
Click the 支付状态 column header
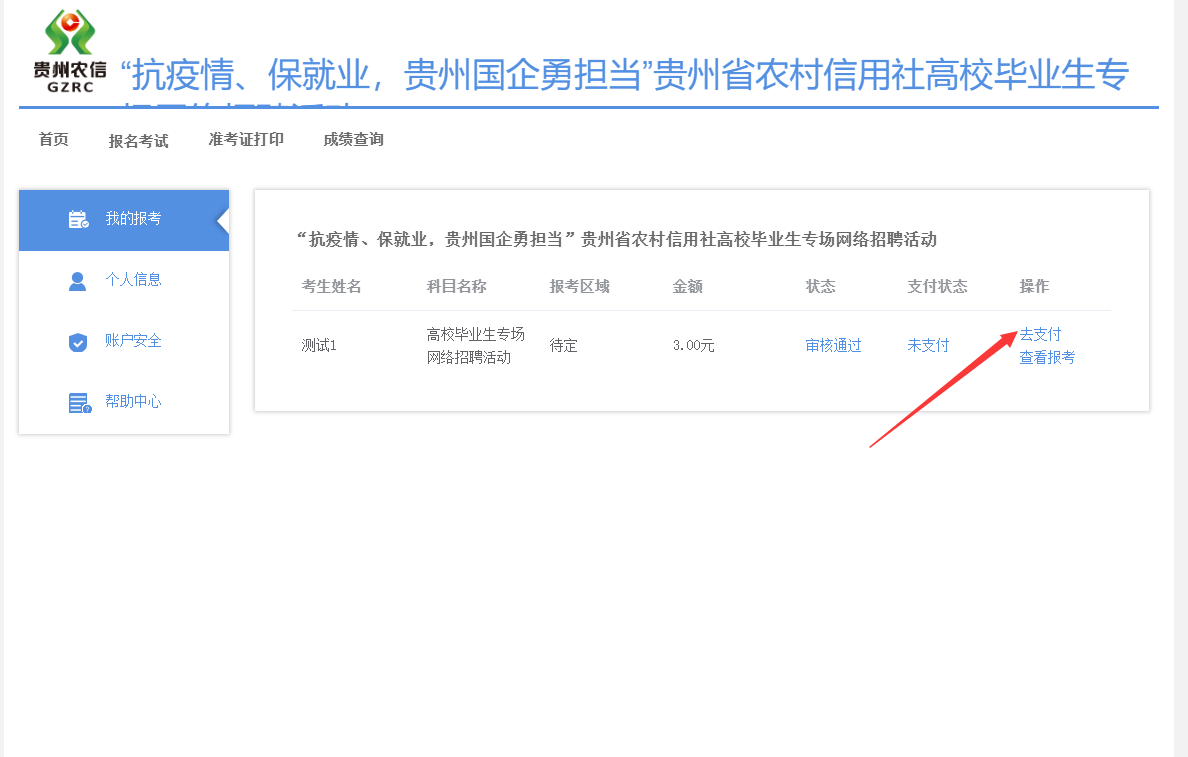[x=937, y=287]
